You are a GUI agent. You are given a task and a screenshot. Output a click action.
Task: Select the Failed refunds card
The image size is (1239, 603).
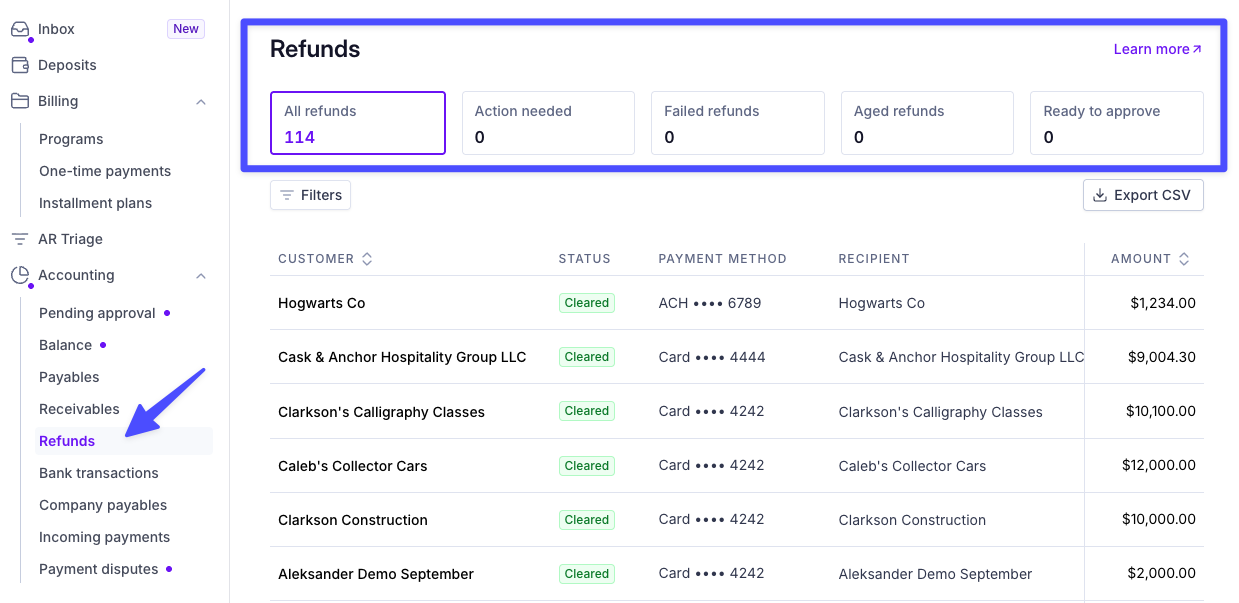[738, 123]
